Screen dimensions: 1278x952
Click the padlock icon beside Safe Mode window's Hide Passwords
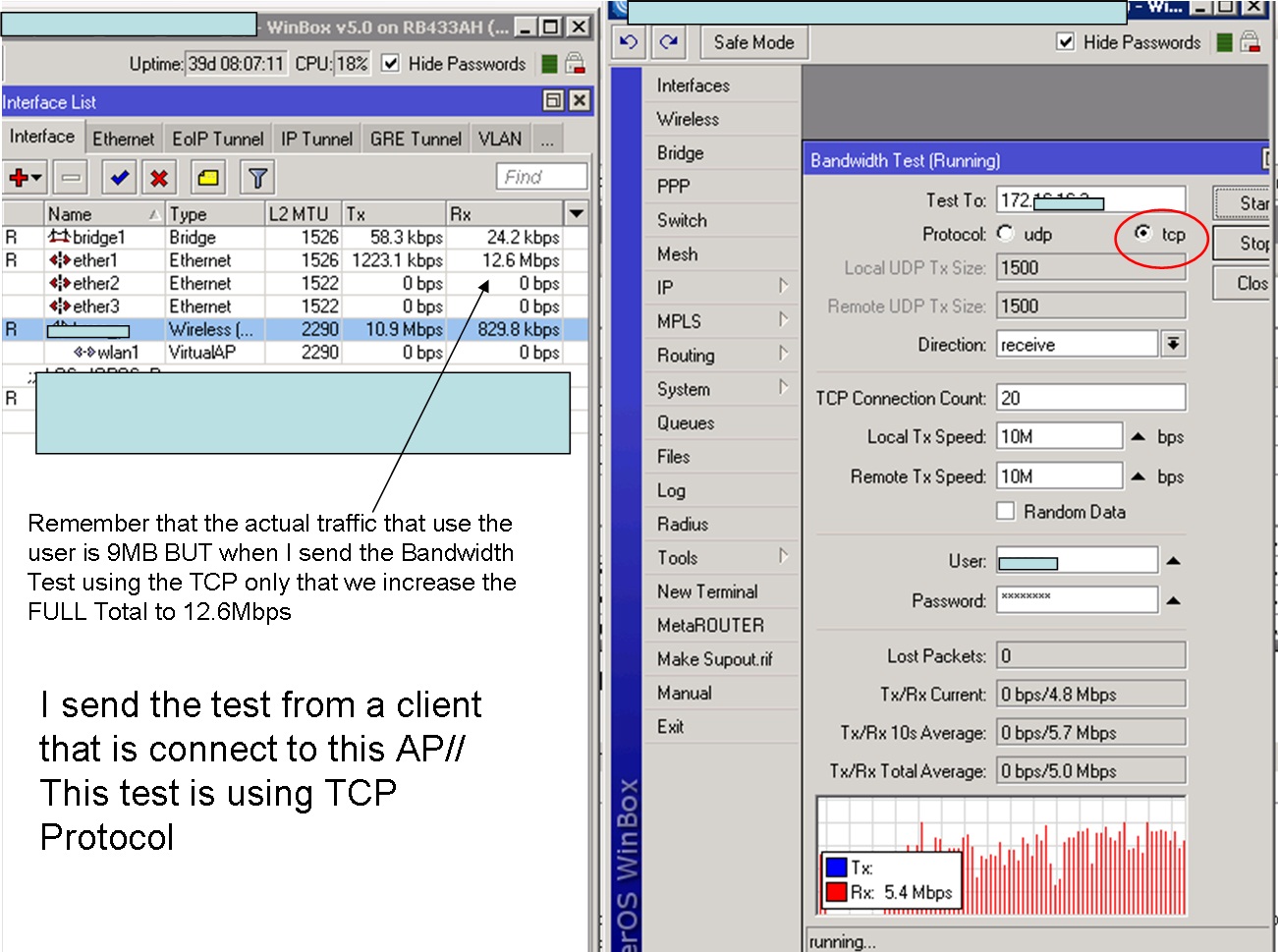pyautogui.click(x=1250, y=41)
